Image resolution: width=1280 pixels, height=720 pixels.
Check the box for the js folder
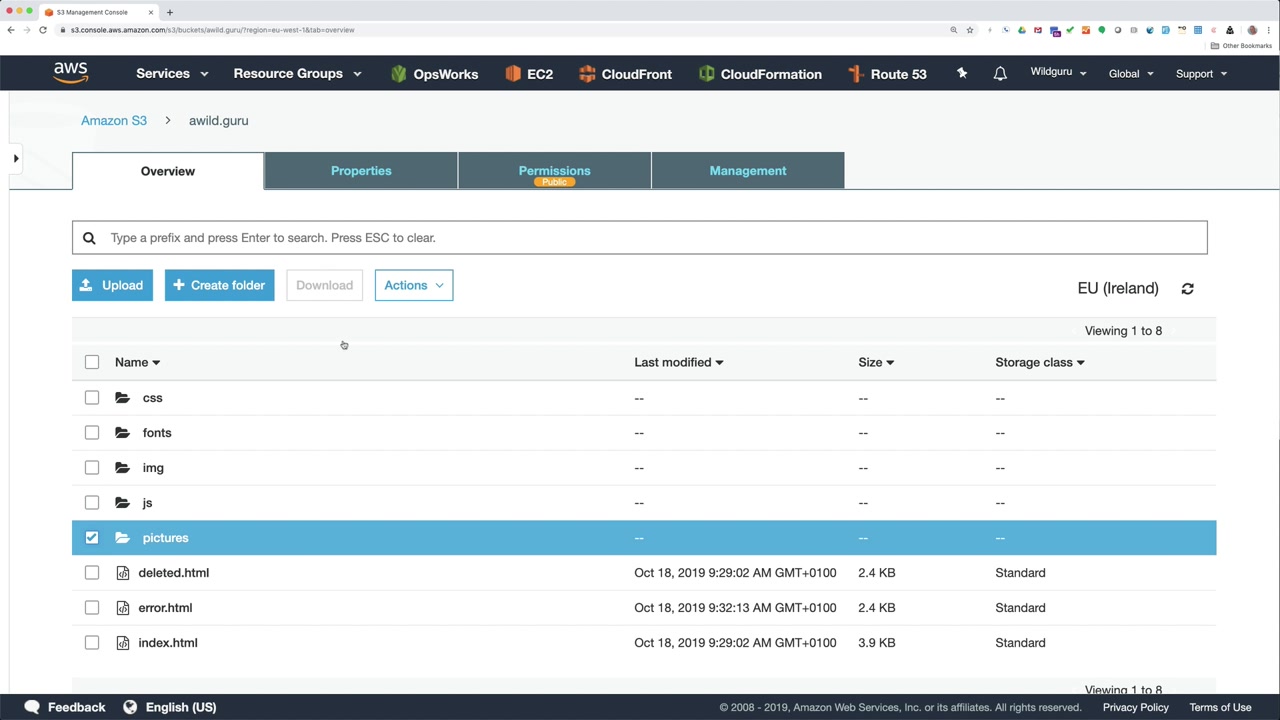pyautogui.click(x=92, y=503)
